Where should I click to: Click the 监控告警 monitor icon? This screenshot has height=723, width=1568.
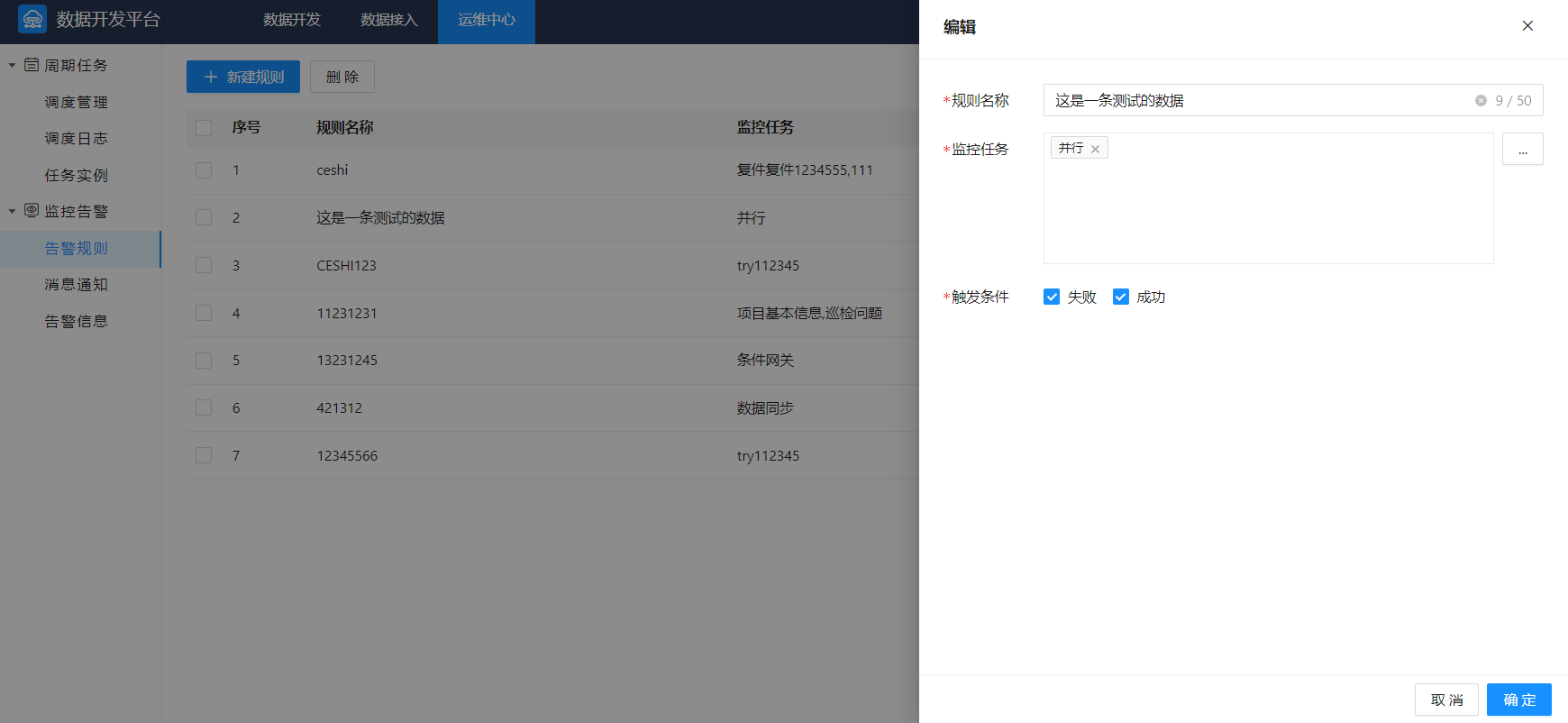pos(32,210)
